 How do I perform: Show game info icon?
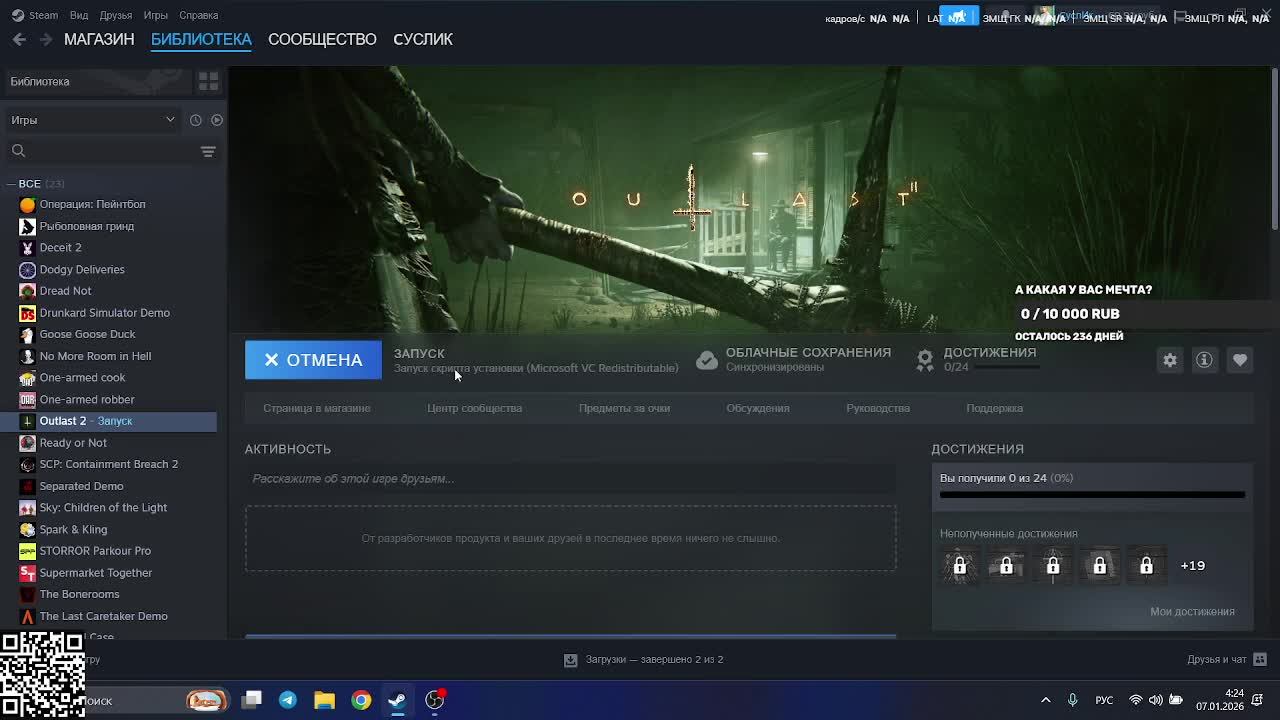click(x=1204, y=360)
